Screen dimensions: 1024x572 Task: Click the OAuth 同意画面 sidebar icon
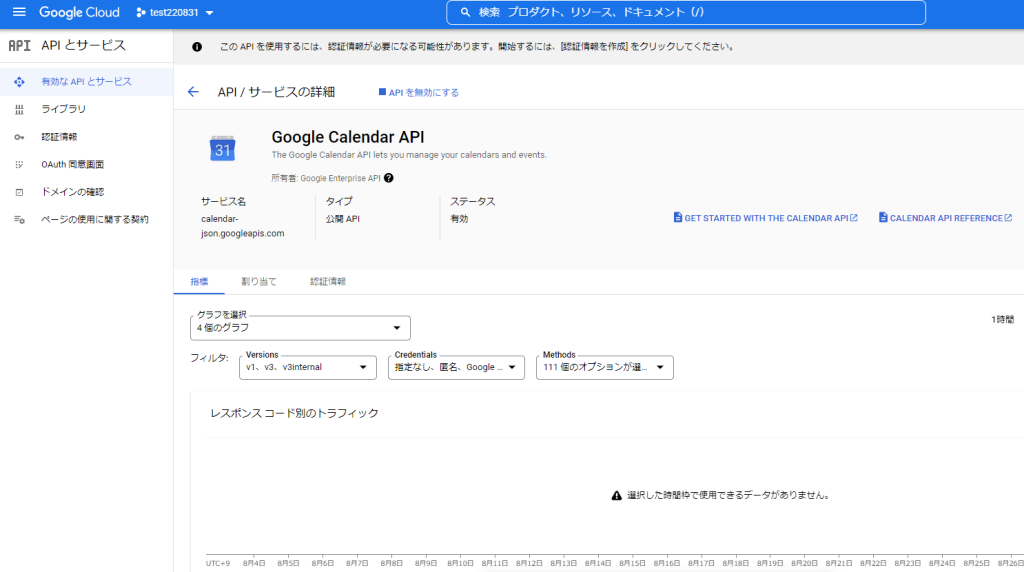tap(19, 164)
